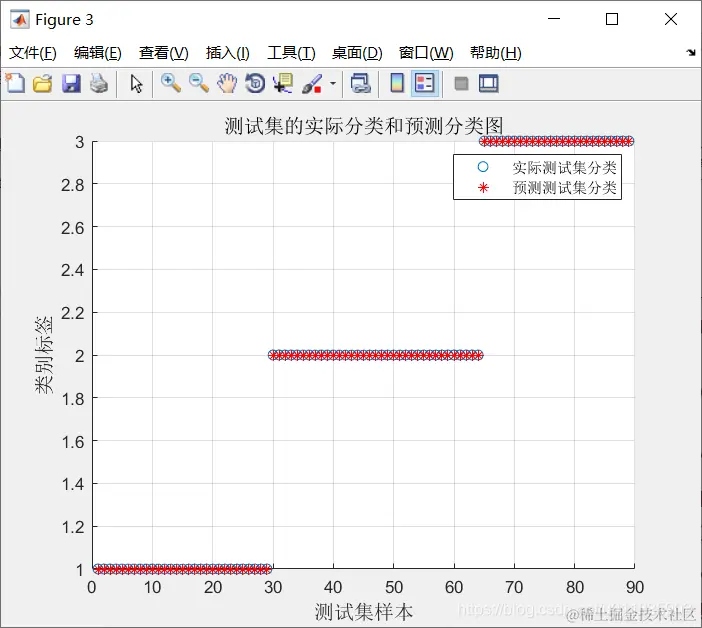Insert Colorbar using toolbar icon
This screenshot has width=702, height=628.
397,84
